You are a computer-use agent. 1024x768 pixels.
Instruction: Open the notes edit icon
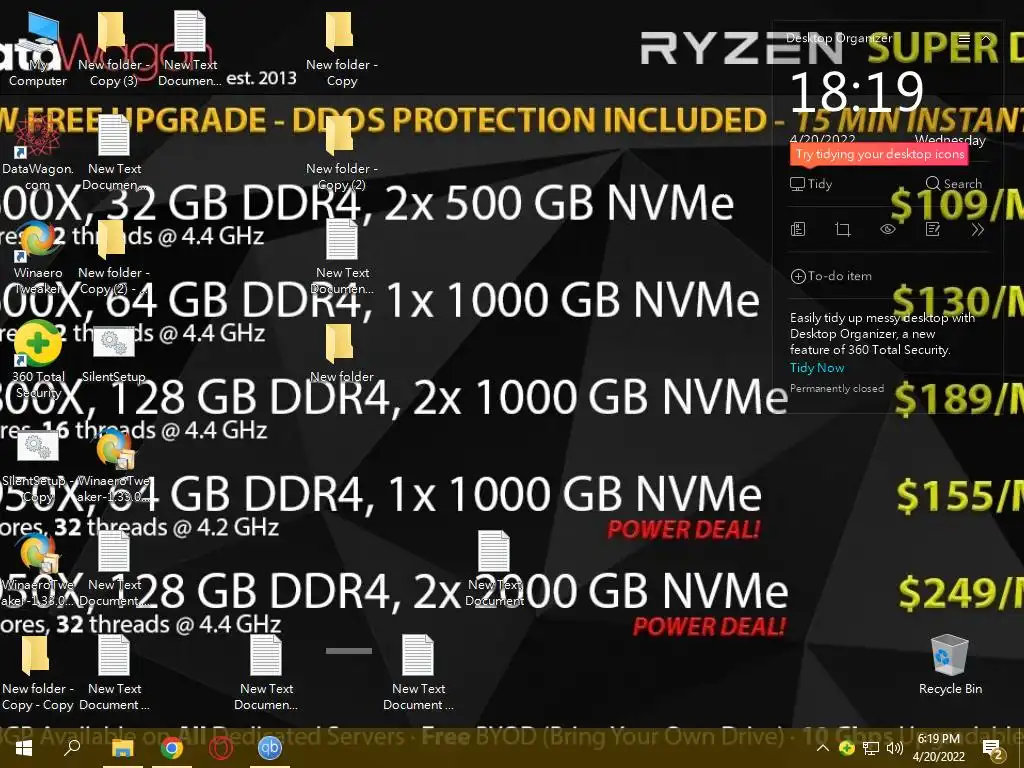click(933, 229)
